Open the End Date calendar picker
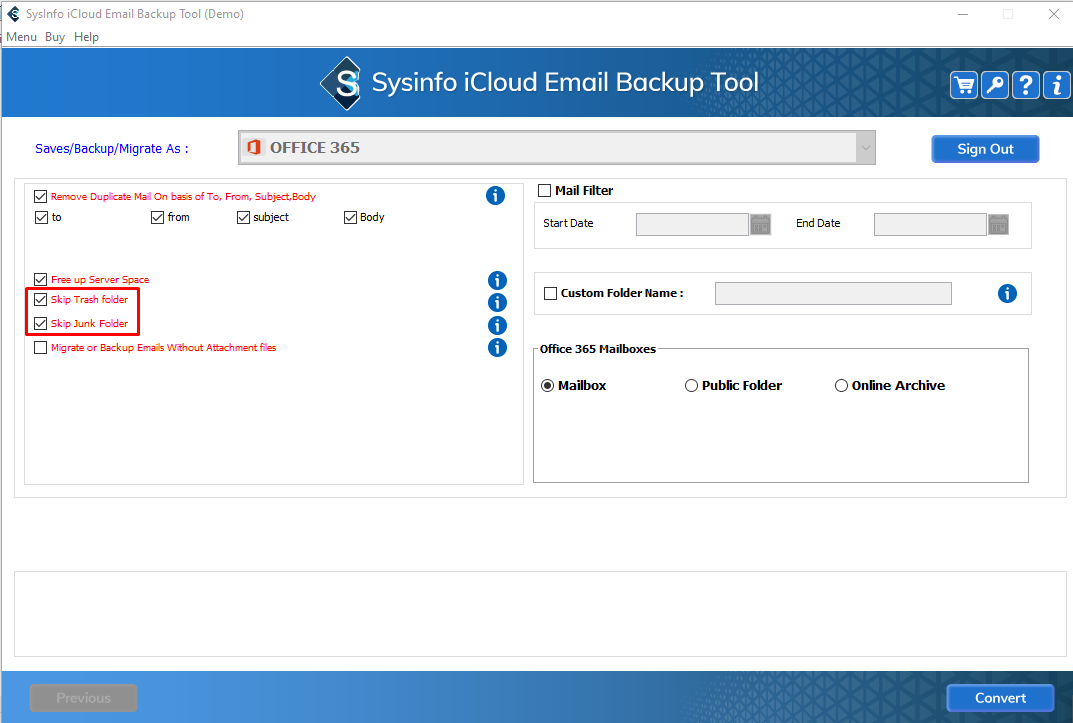This screenshot has width=1073, height=723. coord(998,224)
